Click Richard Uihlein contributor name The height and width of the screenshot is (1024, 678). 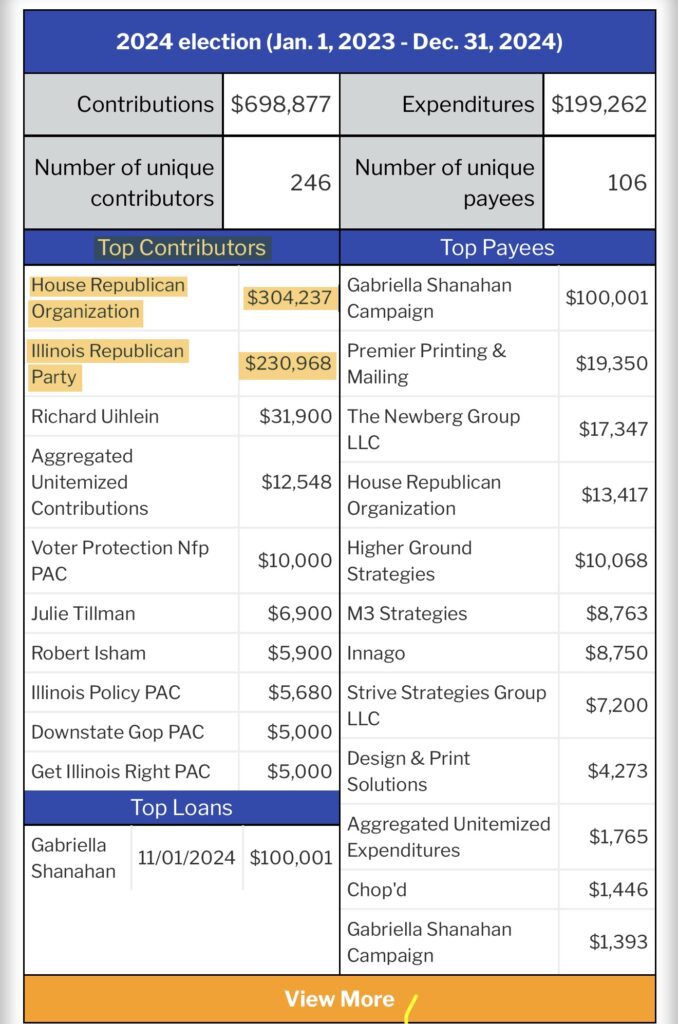point(95,416)
